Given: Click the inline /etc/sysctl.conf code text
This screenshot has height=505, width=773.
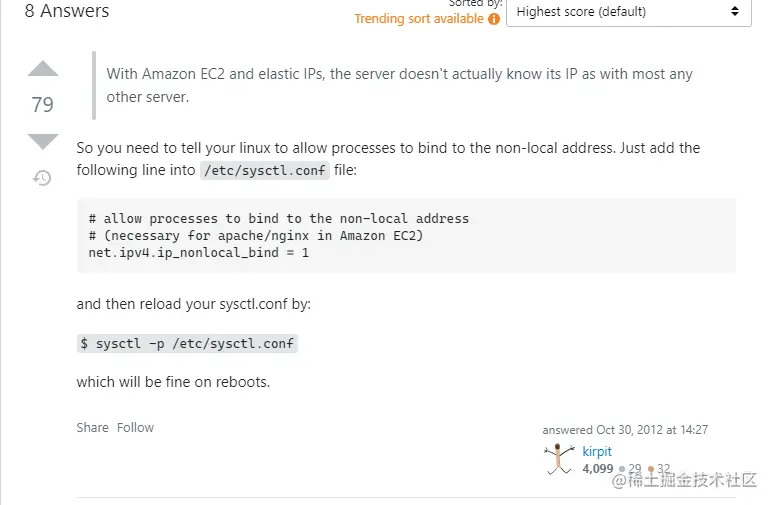Looking at the screenshot, I should click(264, 171).
